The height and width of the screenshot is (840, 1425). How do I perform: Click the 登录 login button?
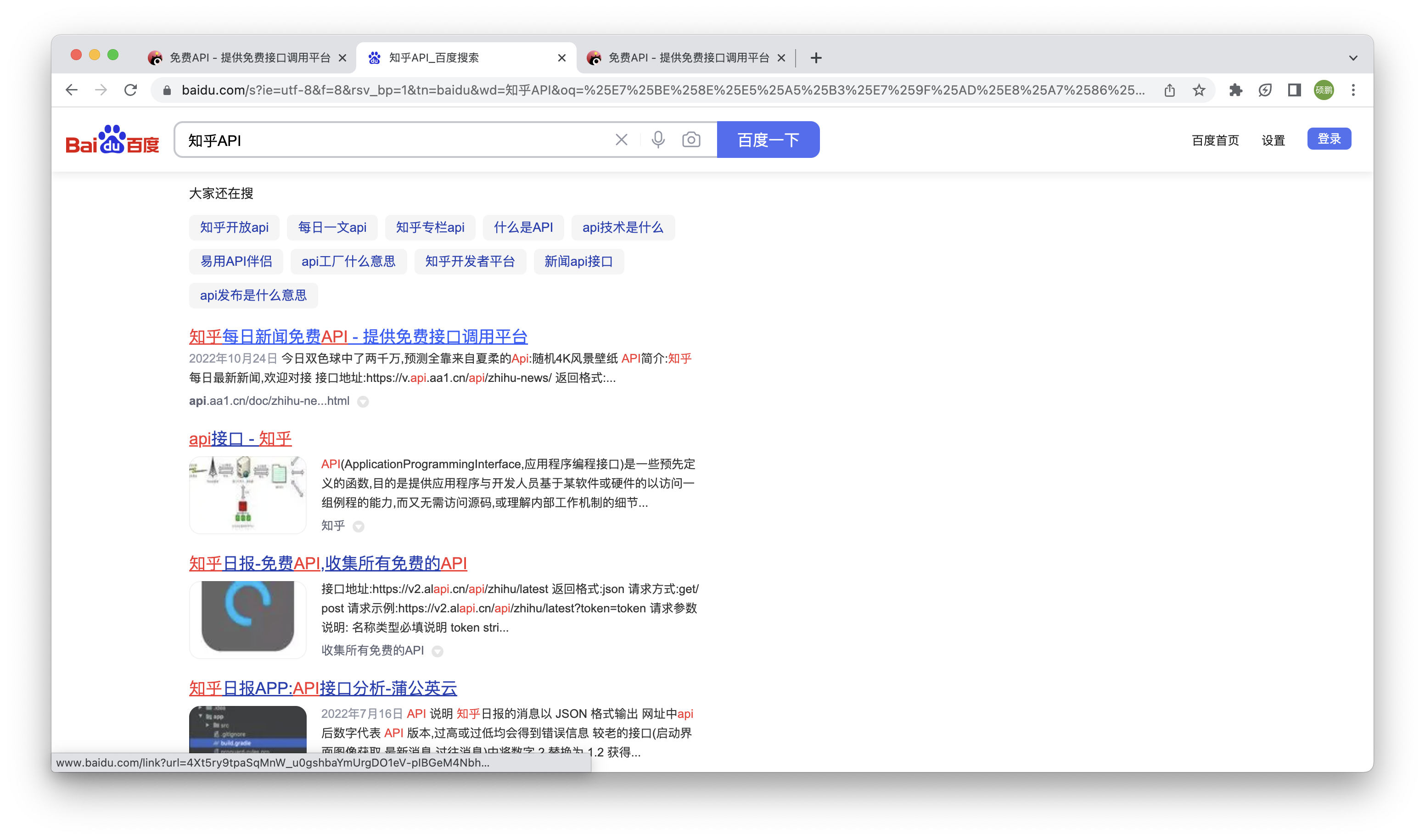pos(1329,139)
